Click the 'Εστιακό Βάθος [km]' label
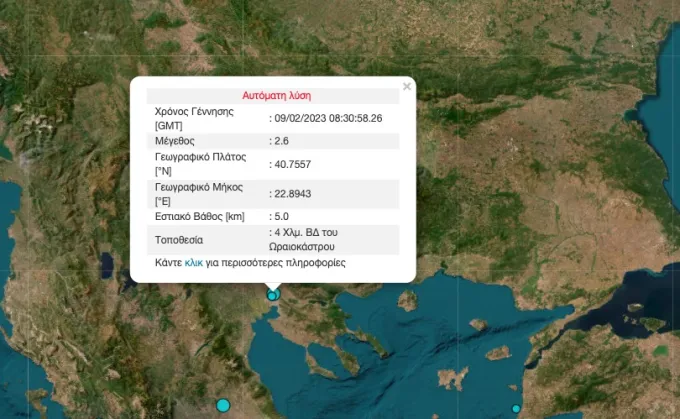This screenshot has width=680, height=419. (x=199, y=216)
